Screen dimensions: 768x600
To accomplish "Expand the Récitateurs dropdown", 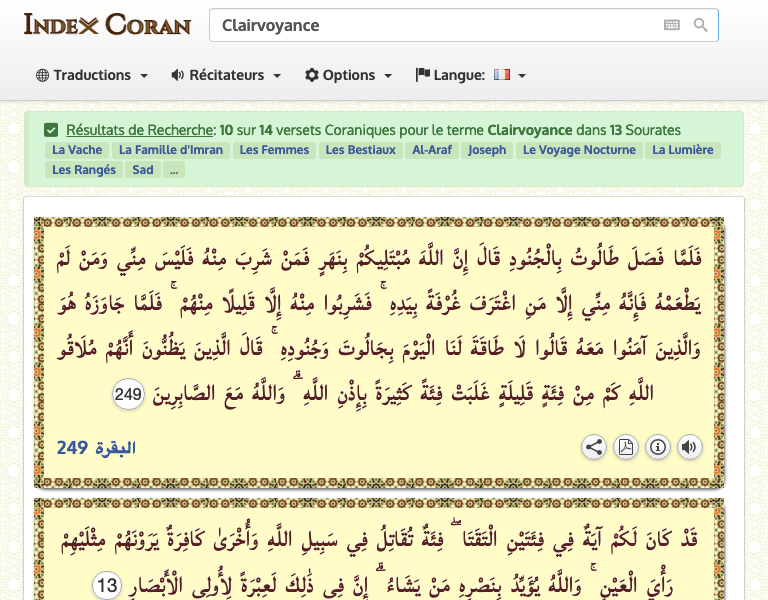I will pos(226,75).
